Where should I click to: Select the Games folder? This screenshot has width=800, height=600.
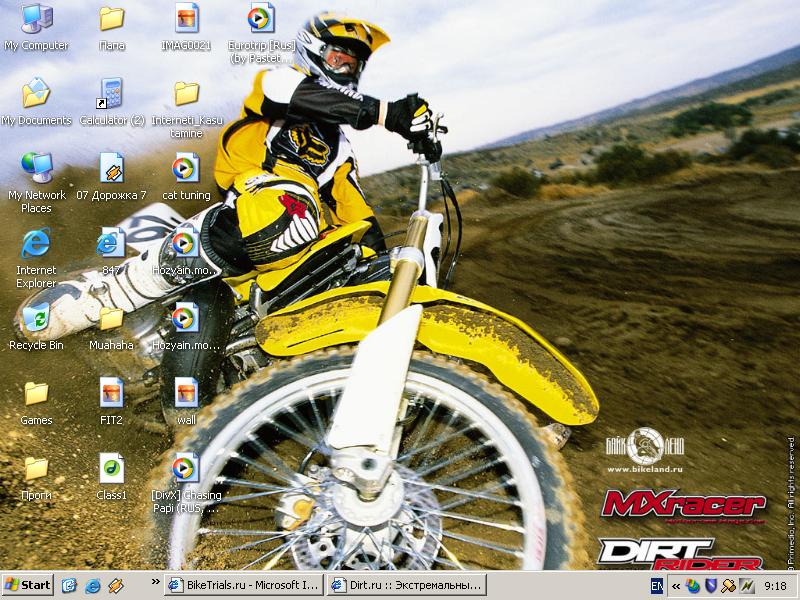36,394
